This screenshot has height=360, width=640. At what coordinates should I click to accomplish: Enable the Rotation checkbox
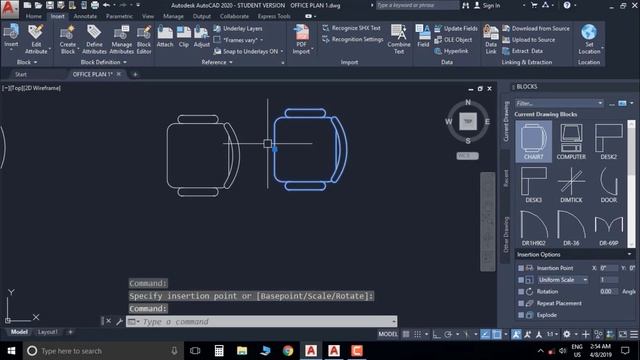point(521,292)
